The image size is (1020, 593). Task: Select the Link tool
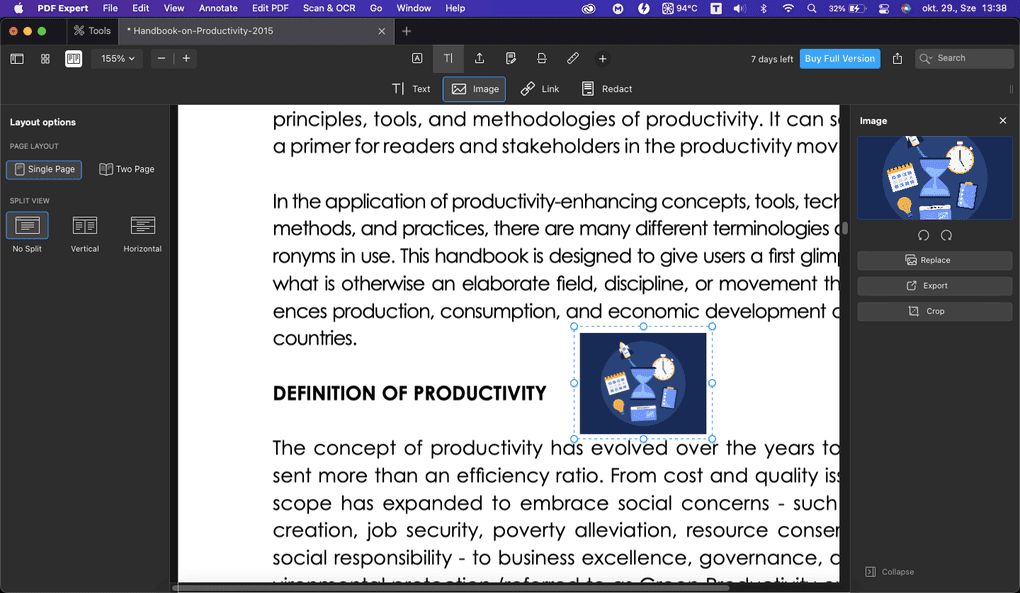[539, 88]
